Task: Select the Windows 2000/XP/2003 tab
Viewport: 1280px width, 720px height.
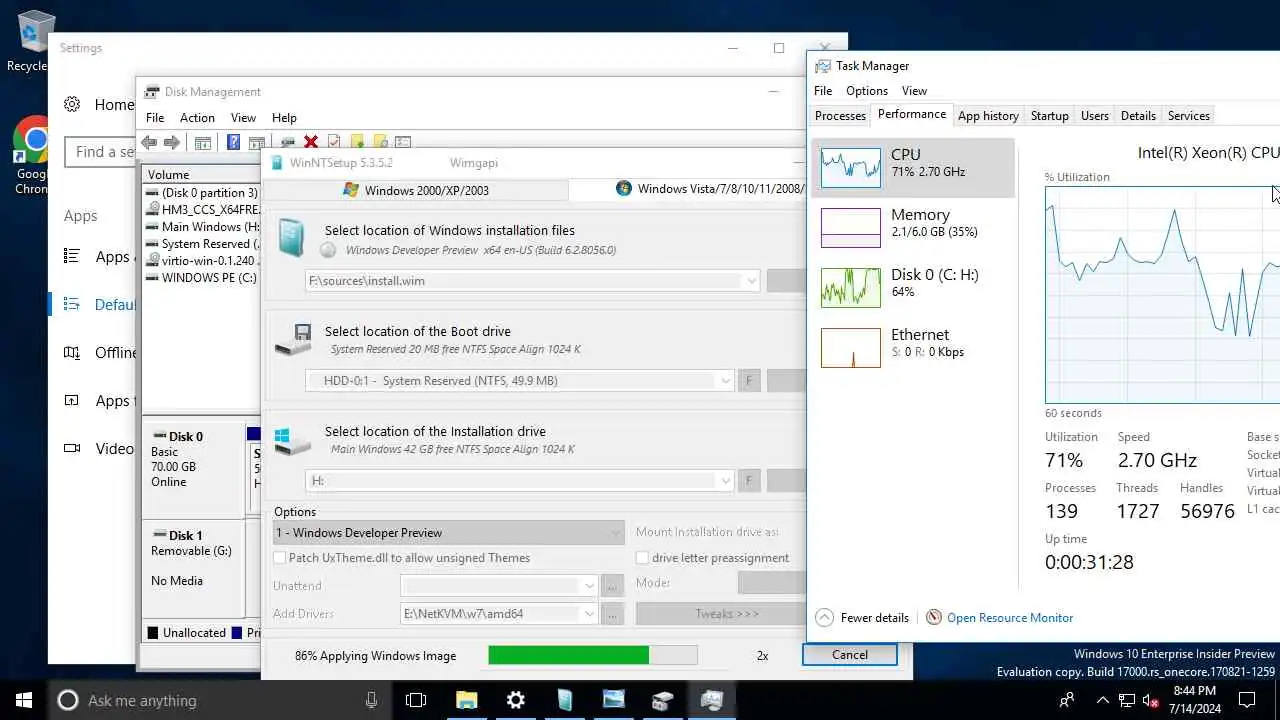Action: [x=415, y=190]
